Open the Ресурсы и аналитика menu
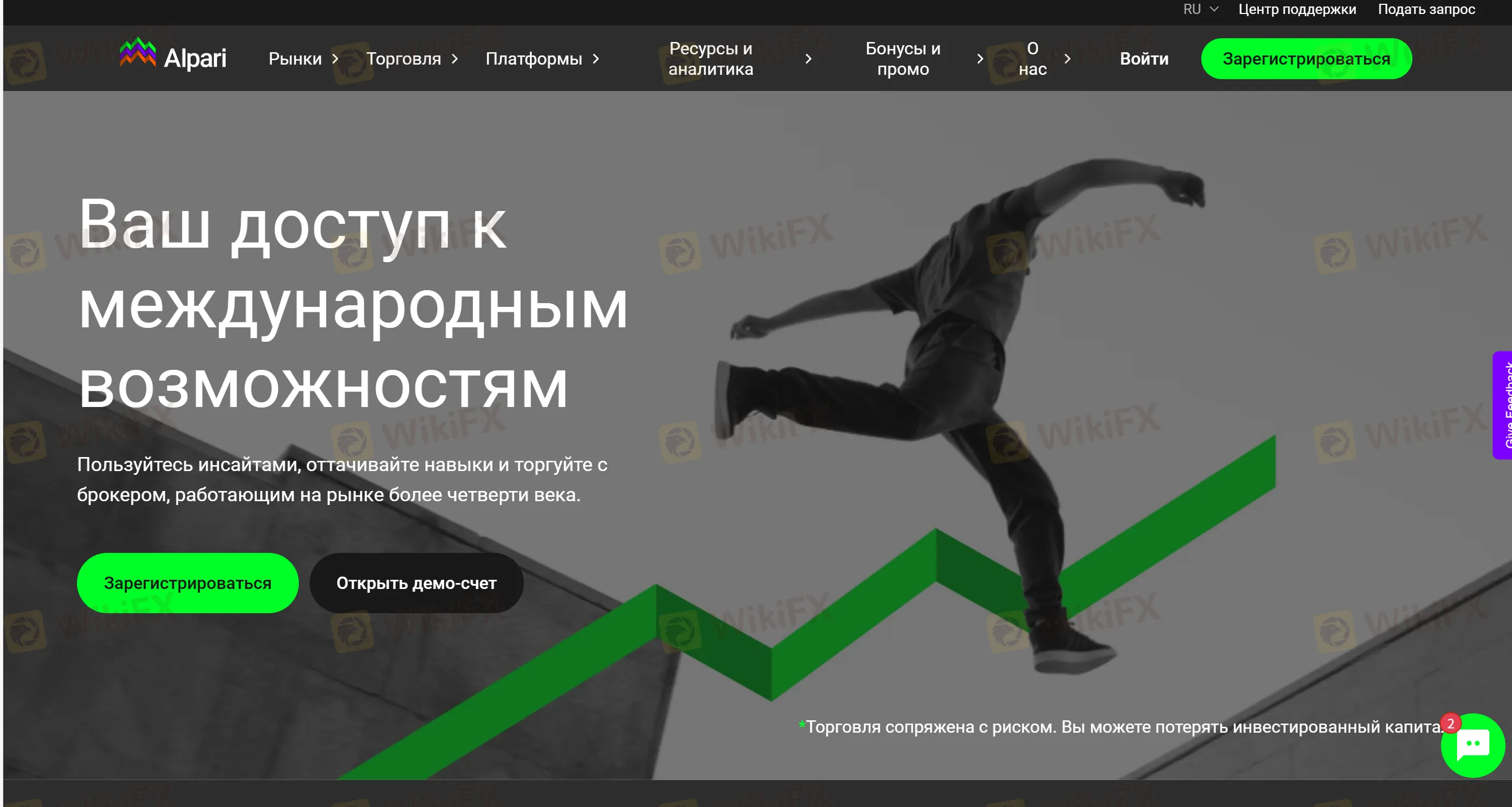This screenshot has height=807, width=1512. [x=710, y=59]
